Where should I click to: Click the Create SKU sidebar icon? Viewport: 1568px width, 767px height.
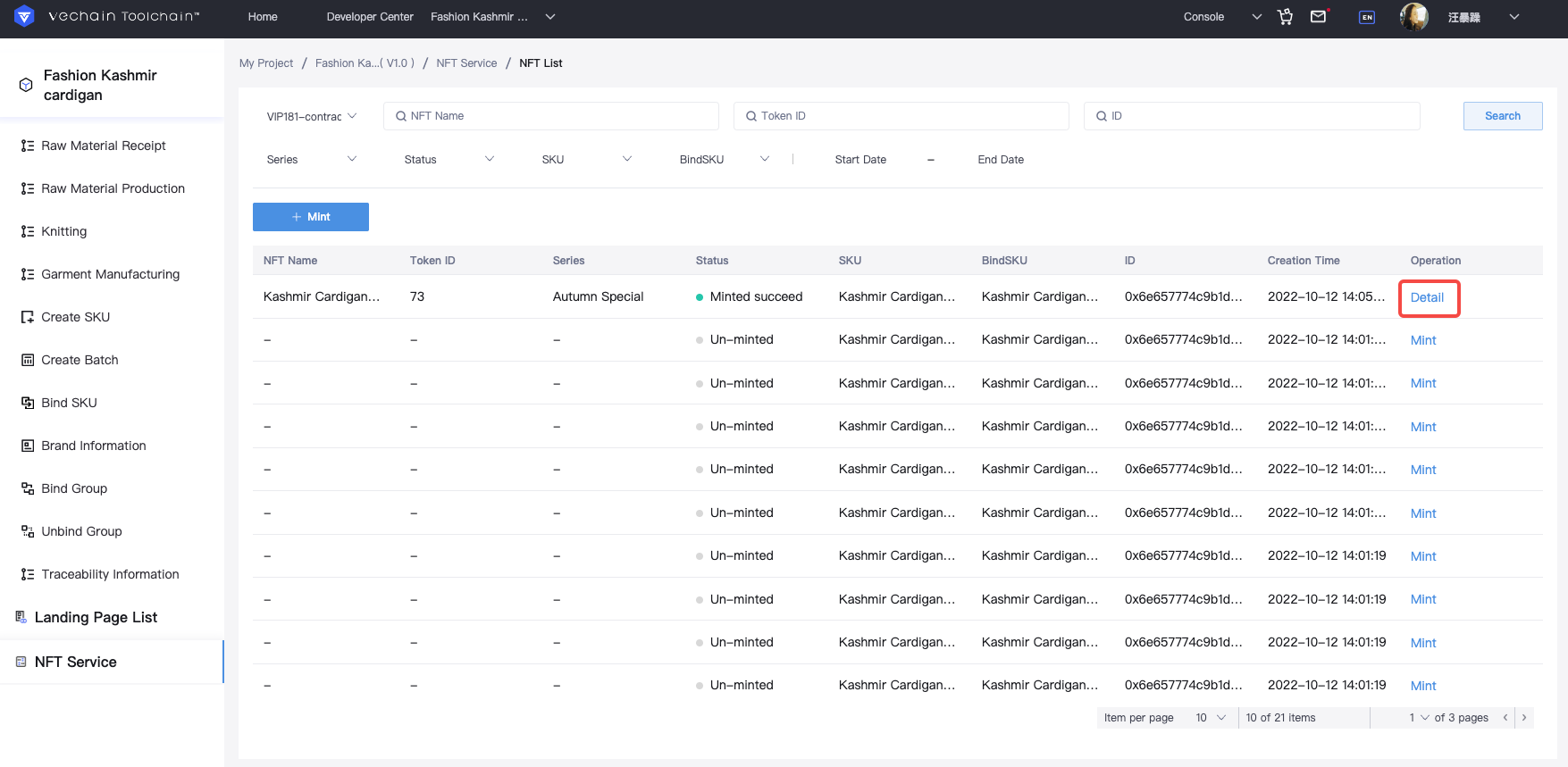coord(28,317)
